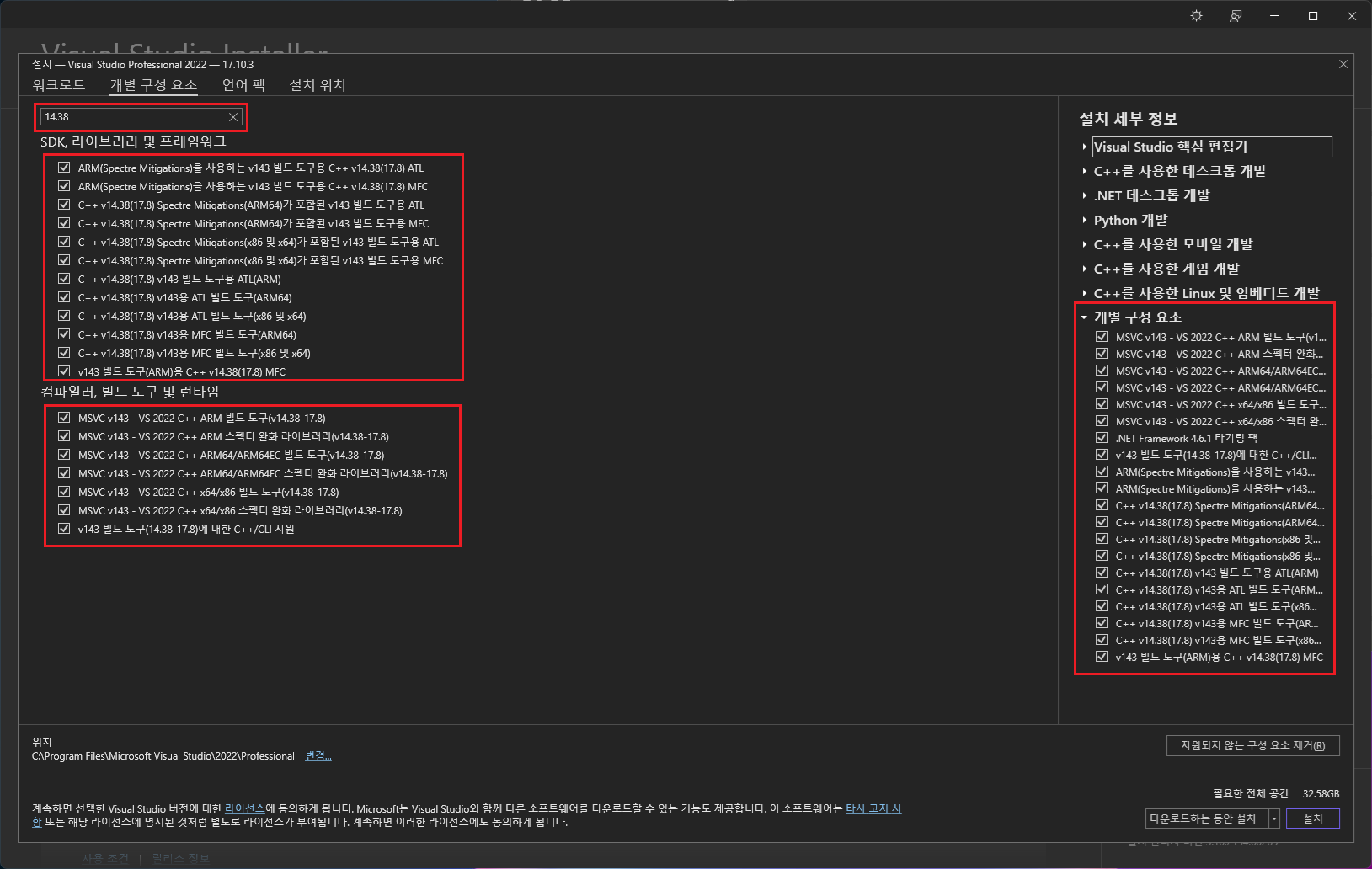Uncheck MSVC v143 C++ ARM 빌드 도구(v14.38-17.8)
The image size is (1372, 869).
tap(64, 418)
